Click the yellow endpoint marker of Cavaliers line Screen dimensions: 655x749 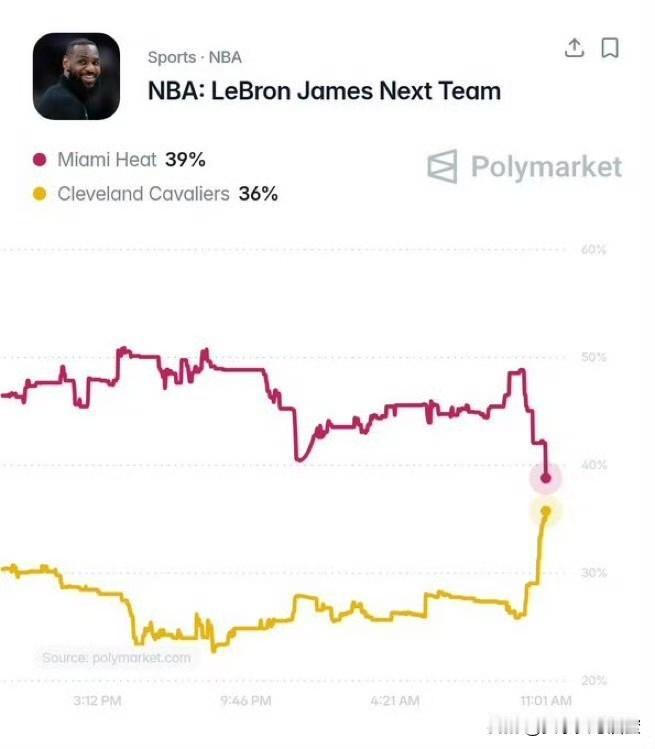(546, 512)
